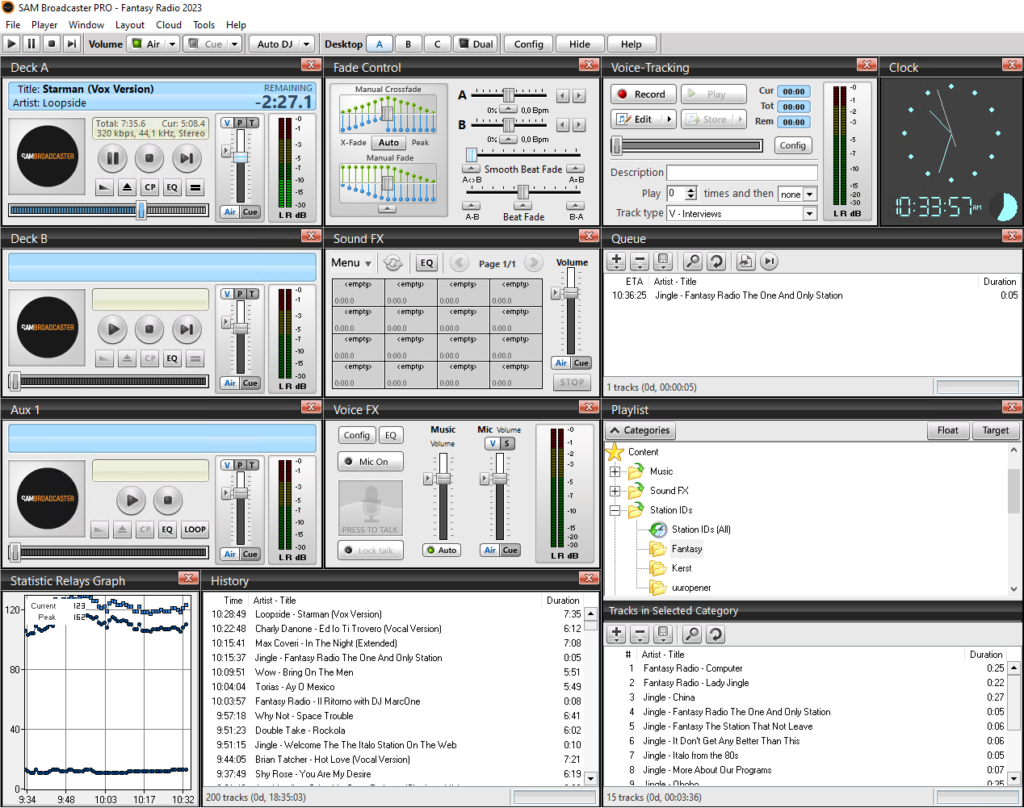The height and width of the screenshot is (808, 1024).
Task: Skip to next track on Deck A
Action: tap(186, 158)
